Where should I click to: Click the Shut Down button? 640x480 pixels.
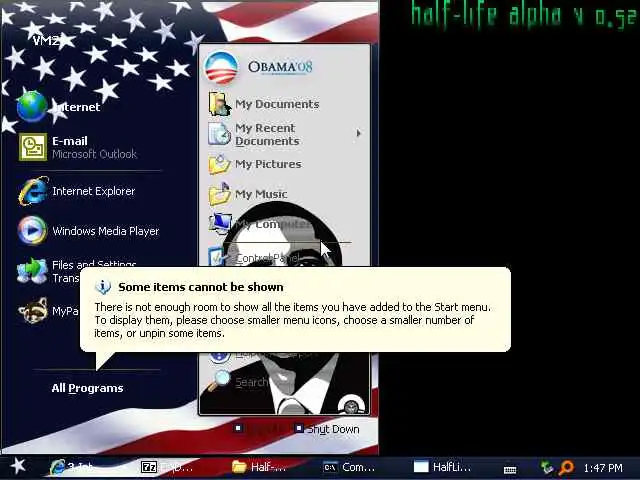pyautogui.click(x=327, y=429)
